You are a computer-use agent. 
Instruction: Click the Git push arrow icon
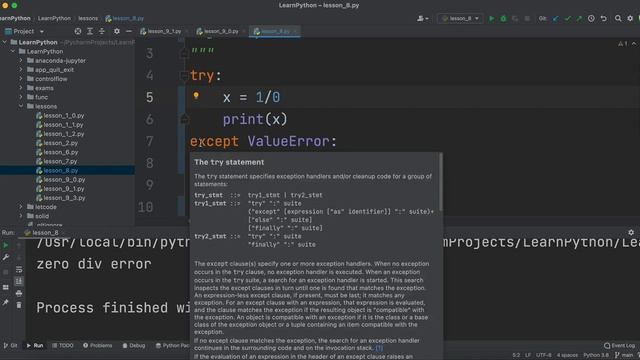579,18
